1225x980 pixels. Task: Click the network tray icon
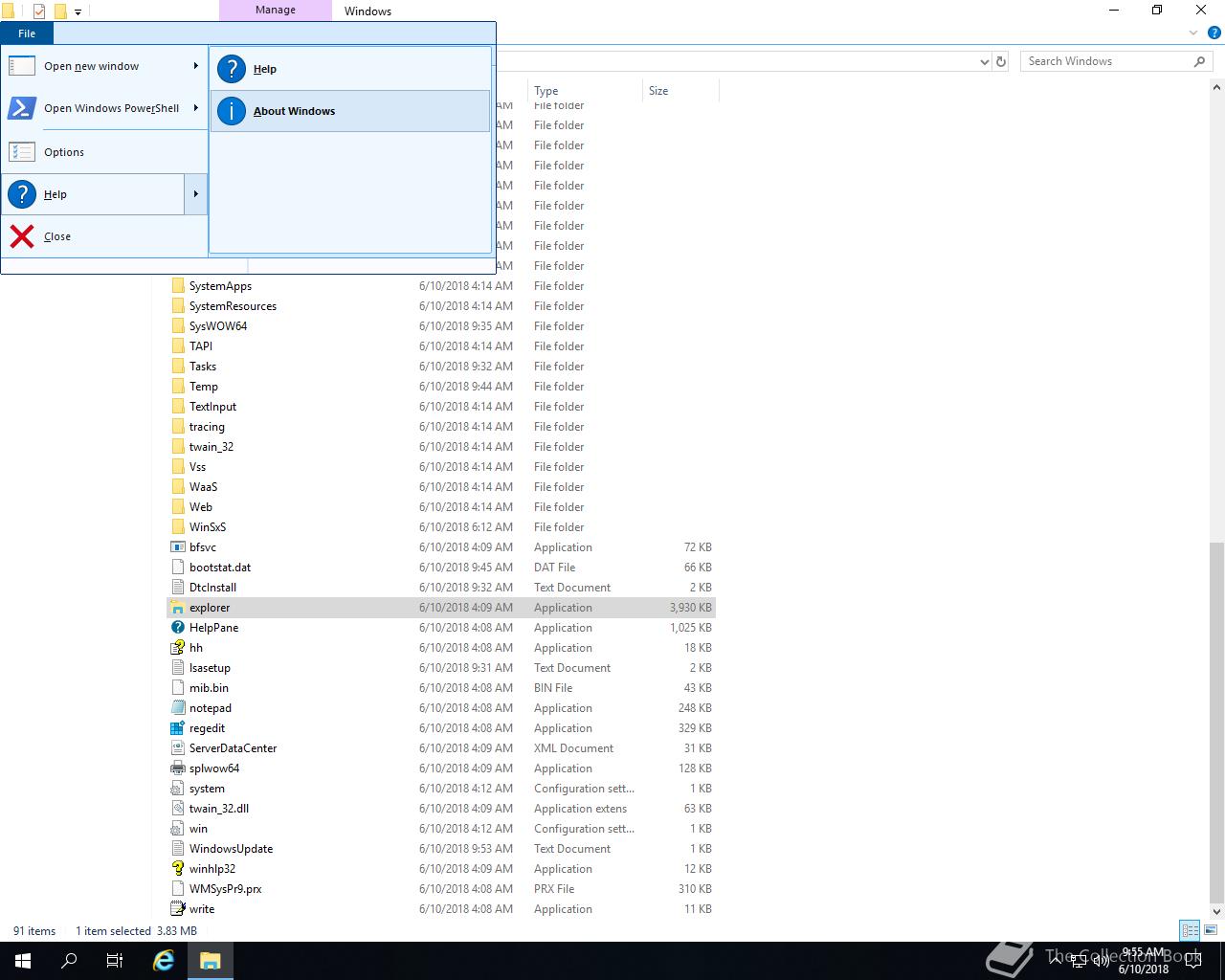tap(1077, 960)
